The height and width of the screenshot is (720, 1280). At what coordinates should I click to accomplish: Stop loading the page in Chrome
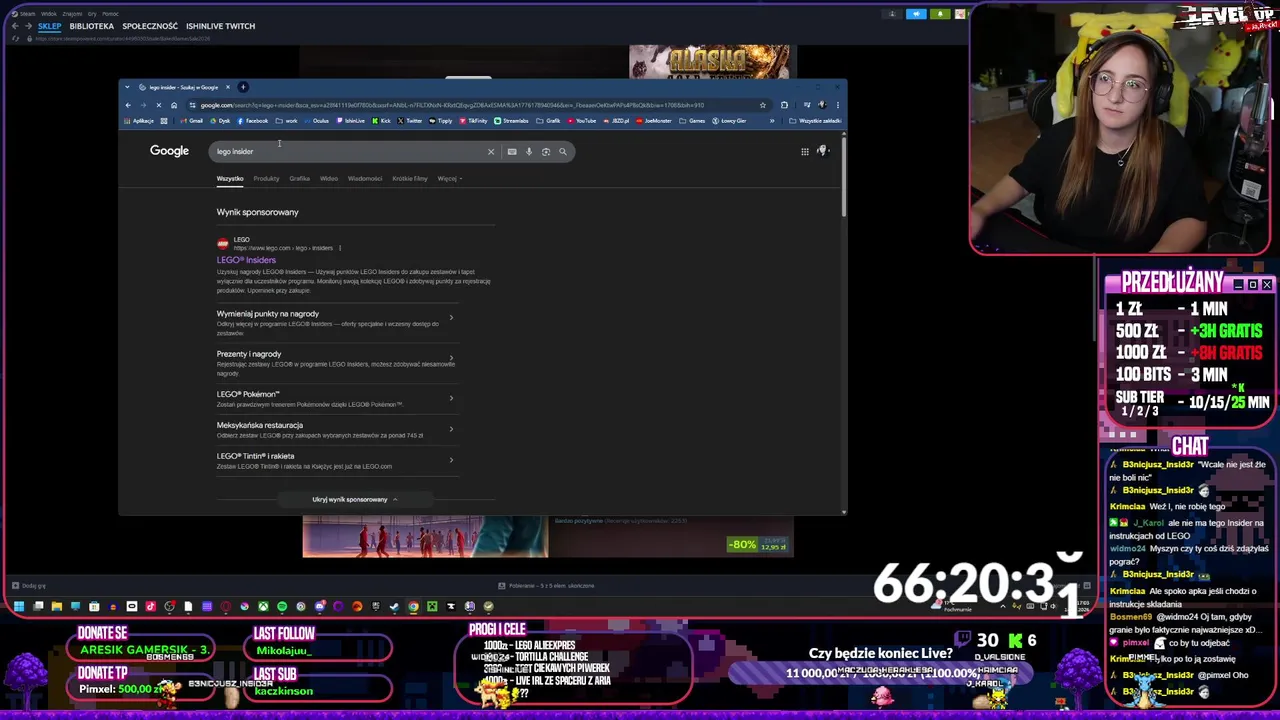point(159,105)
